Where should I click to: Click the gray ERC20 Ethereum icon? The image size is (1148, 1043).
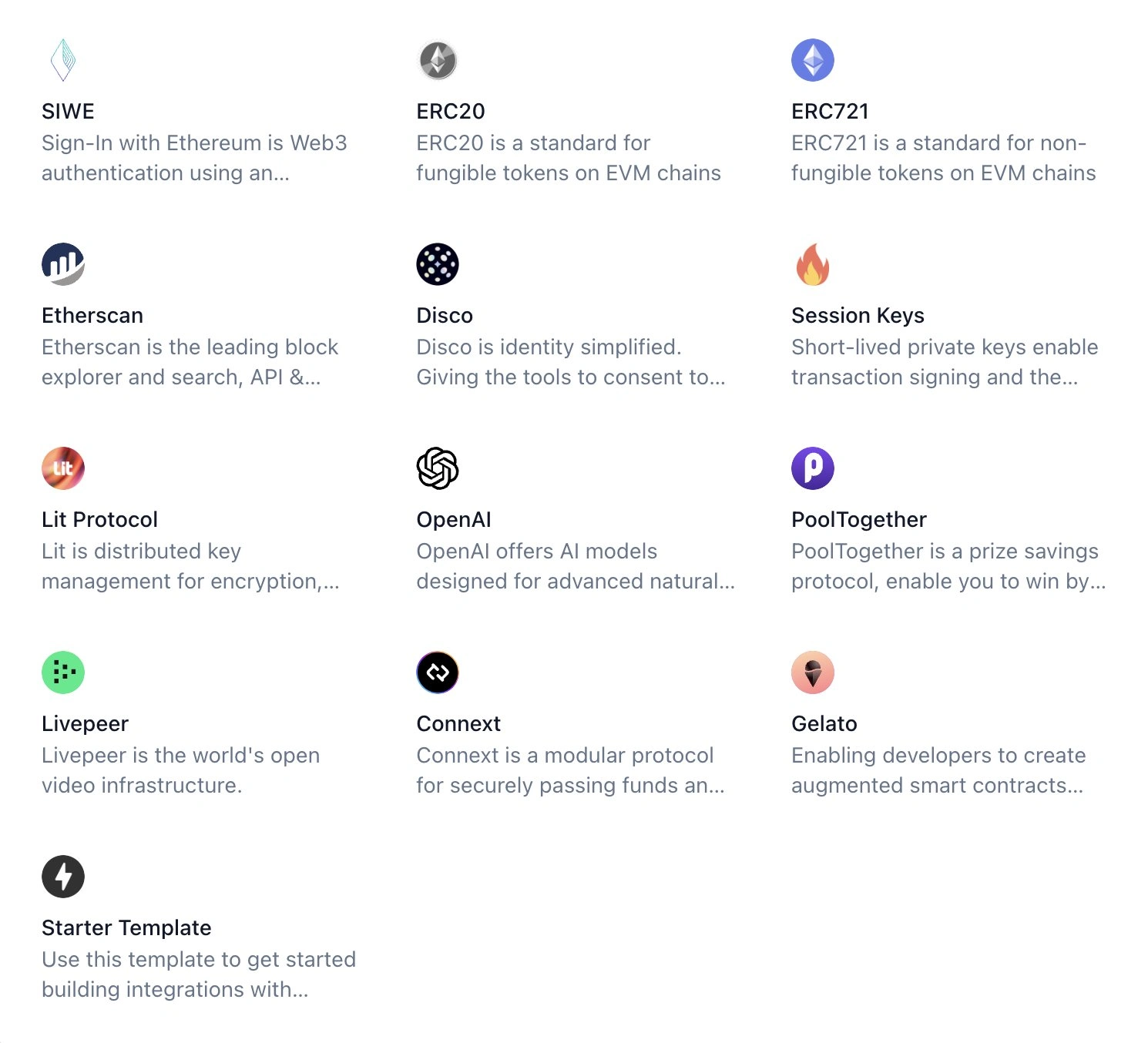(x=438, y=60)
